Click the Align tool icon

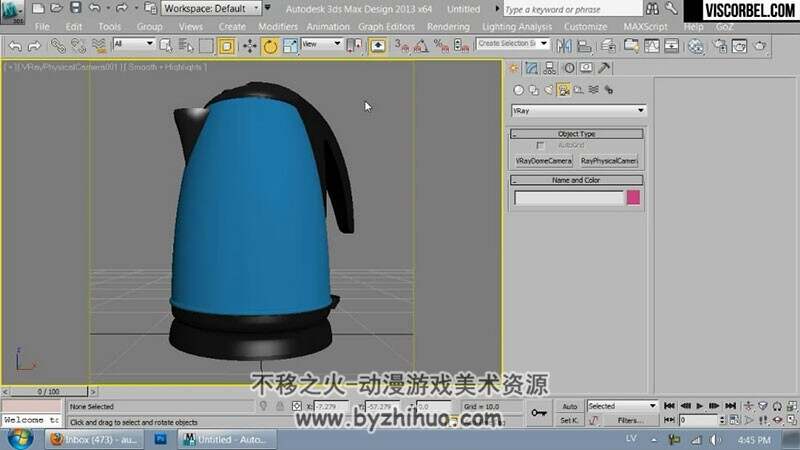[x=584, y=46]
